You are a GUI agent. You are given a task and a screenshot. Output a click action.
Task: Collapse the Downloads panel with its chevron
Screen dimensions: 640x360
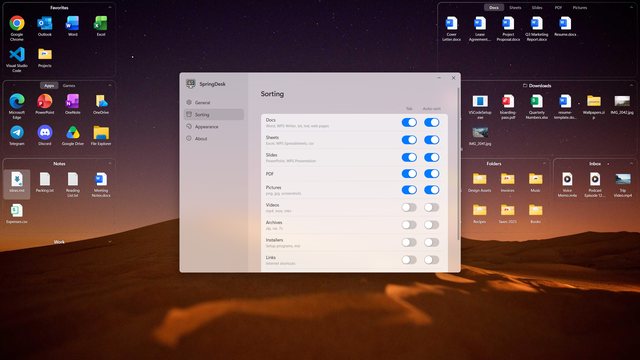tap(631, 85)
